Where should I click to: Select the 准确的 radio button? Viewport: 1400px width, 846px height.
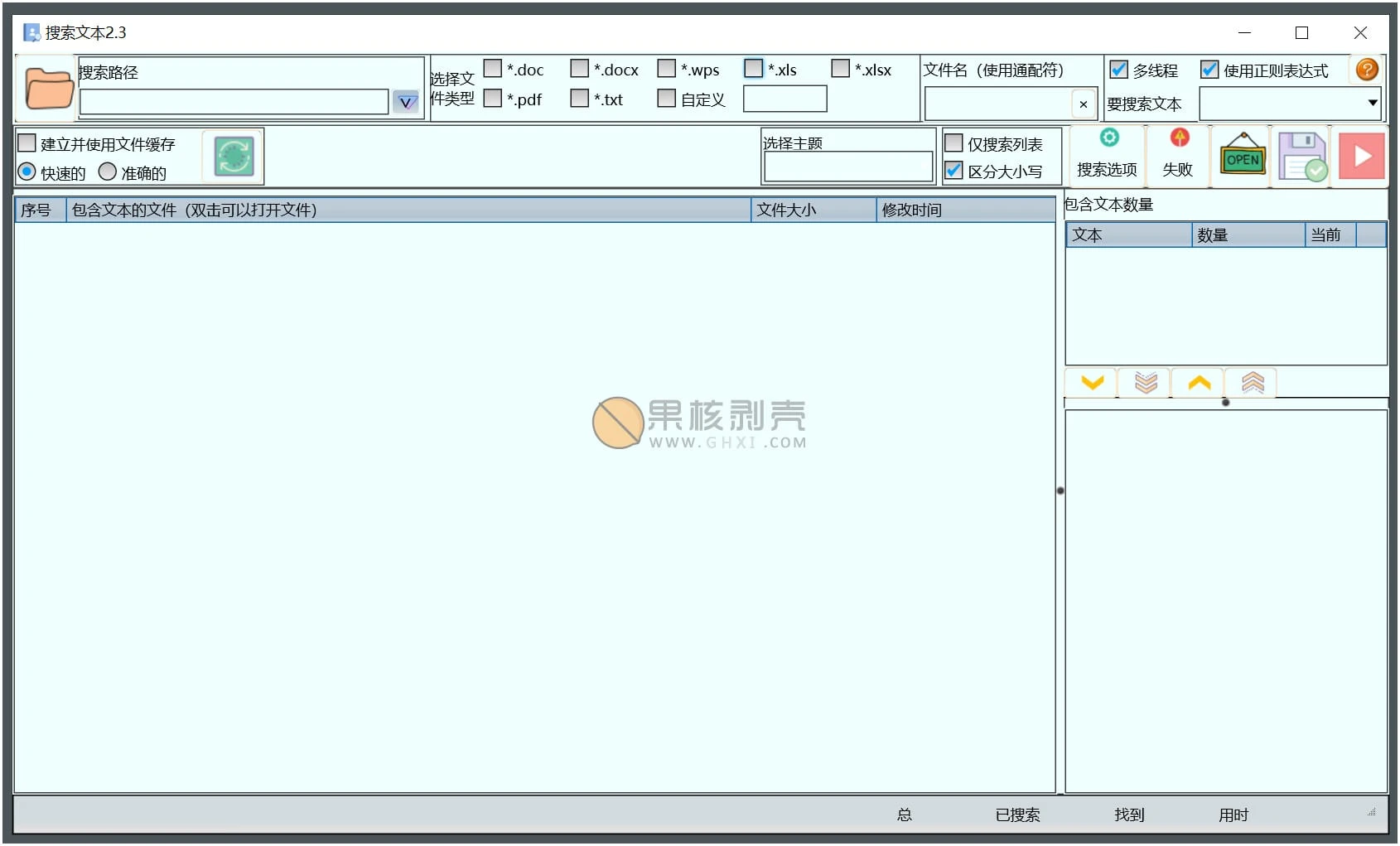108,172
